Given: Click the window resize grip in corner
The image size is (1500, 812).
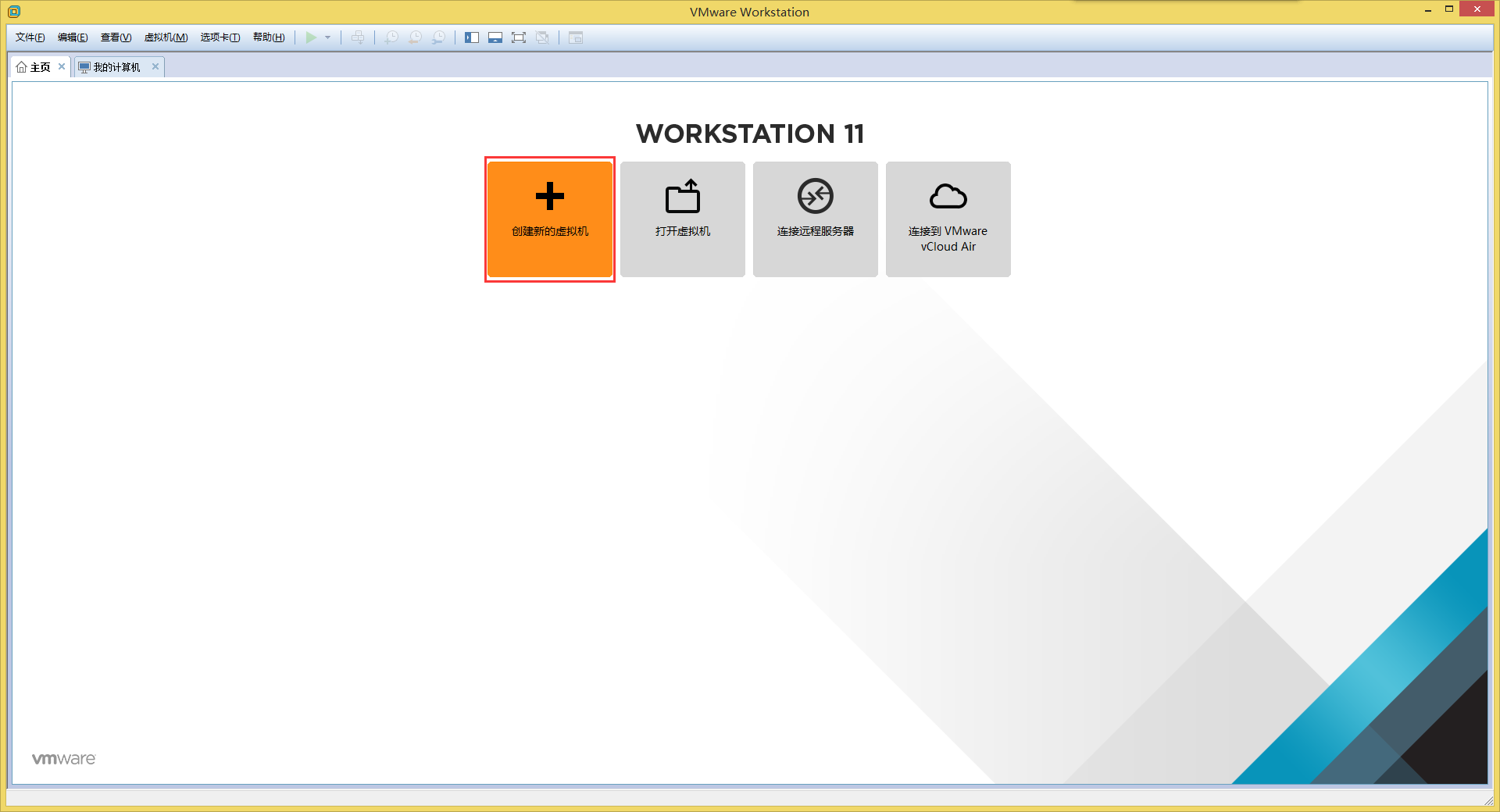Looking at the screenshot, I should point(1488,800).
